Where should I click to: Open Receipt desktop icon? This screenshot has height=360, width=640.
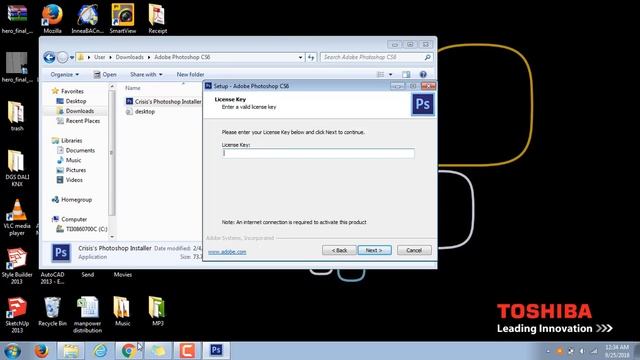(158, 19)
